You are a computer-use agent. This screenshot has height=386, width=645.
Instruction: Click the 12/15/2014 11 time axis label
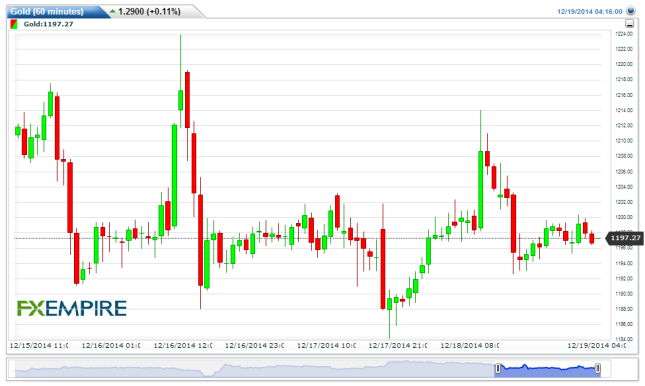pyautogui.click(x=39, y=345)
